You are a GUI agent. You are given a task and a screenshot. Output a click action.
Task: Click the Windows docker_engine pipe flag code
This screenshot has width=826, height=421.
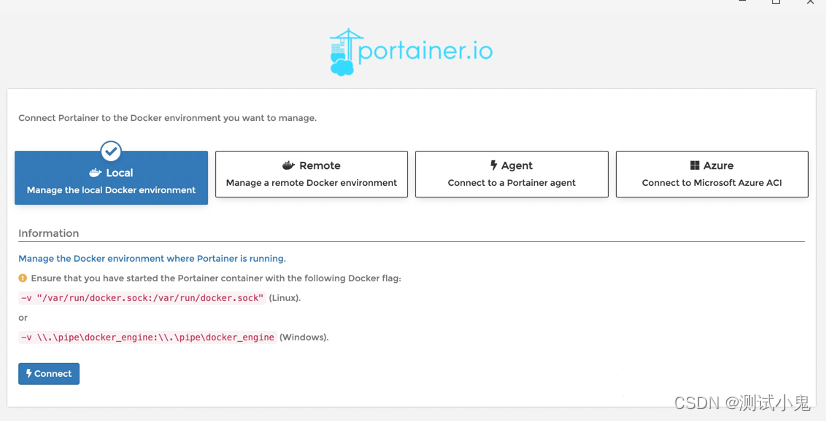click(148, 337)
